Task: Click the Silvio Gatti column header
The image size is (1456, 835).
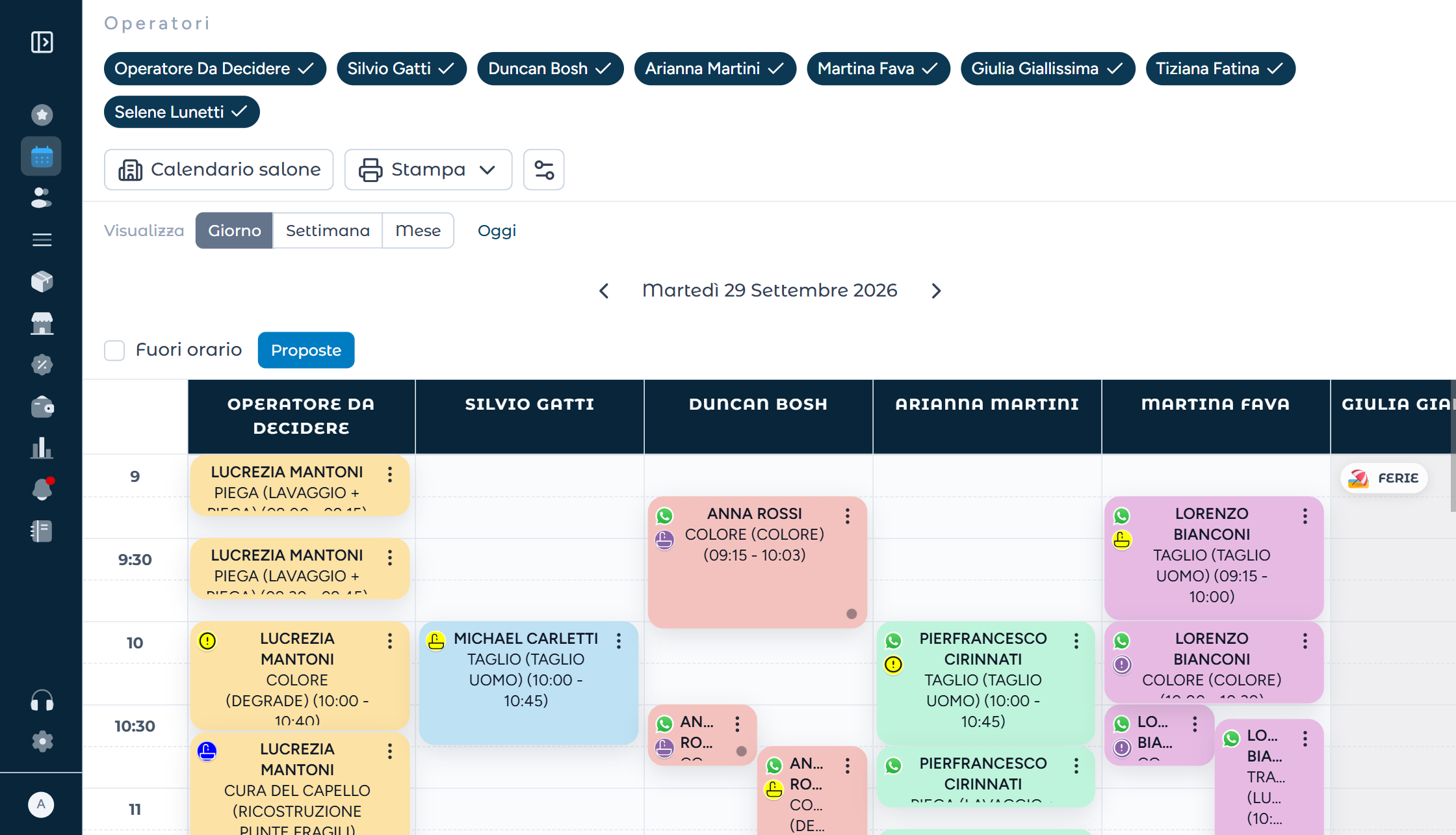Action: click(x=530, y=416)
